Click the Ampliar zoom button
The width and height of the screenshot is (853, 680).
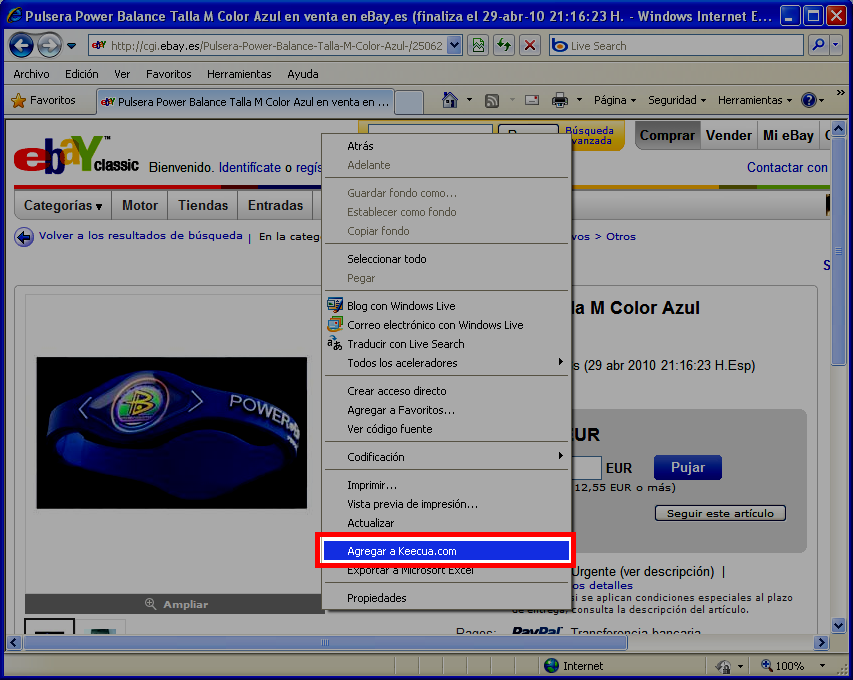click(x=177, y=604)
